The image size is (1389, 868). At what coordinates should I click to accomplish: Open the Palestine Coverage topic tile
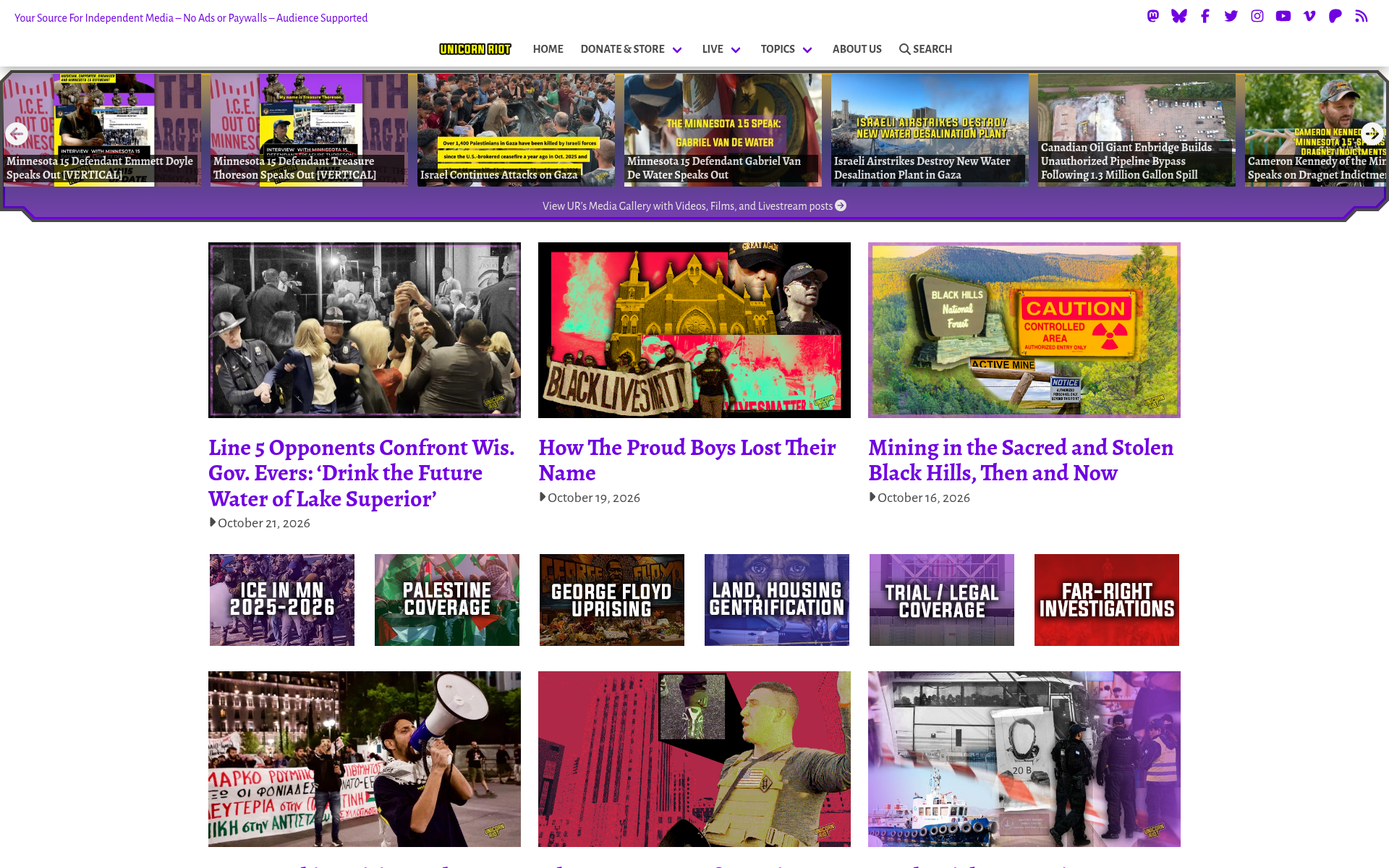447,600
